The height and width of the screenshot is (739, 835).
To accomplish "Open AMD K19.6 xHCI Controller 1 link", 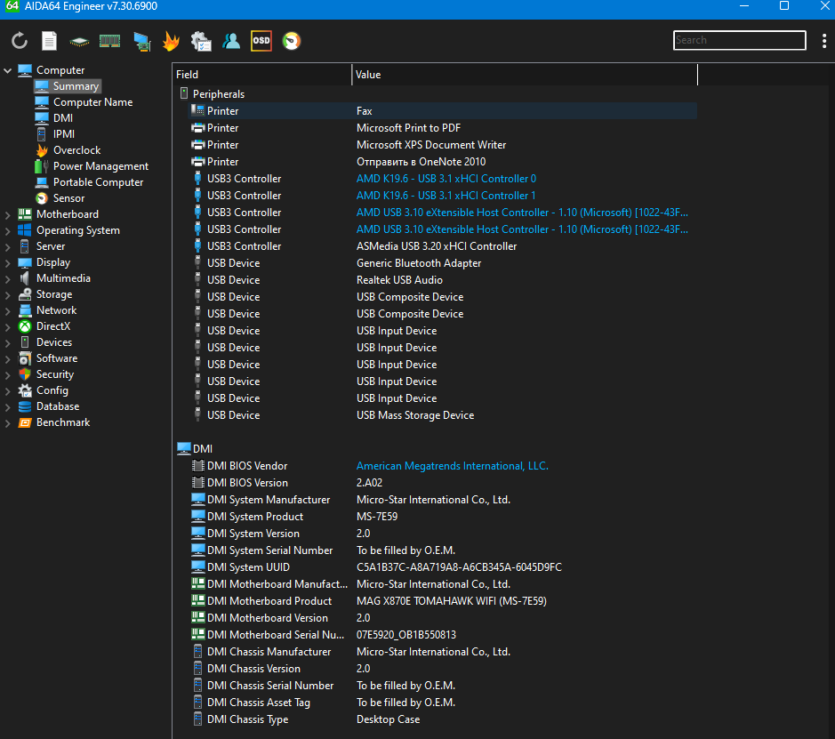I will (x=446, y=196).
